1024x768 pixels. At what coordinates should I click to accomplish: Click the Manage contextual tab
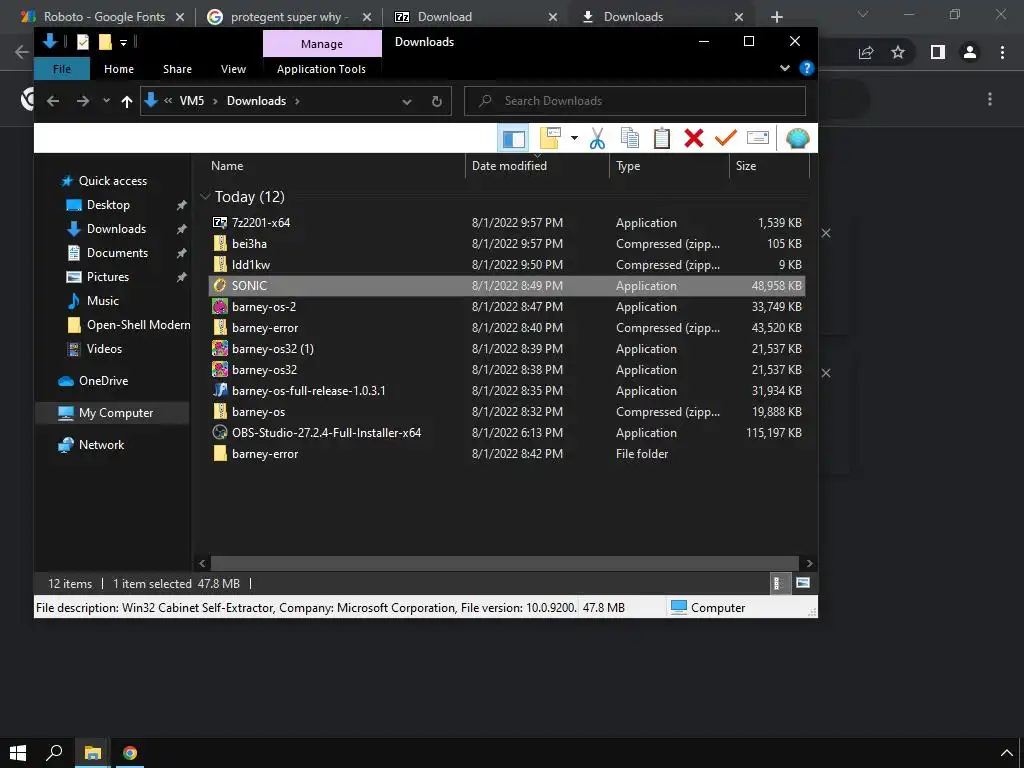click(322, 44)
